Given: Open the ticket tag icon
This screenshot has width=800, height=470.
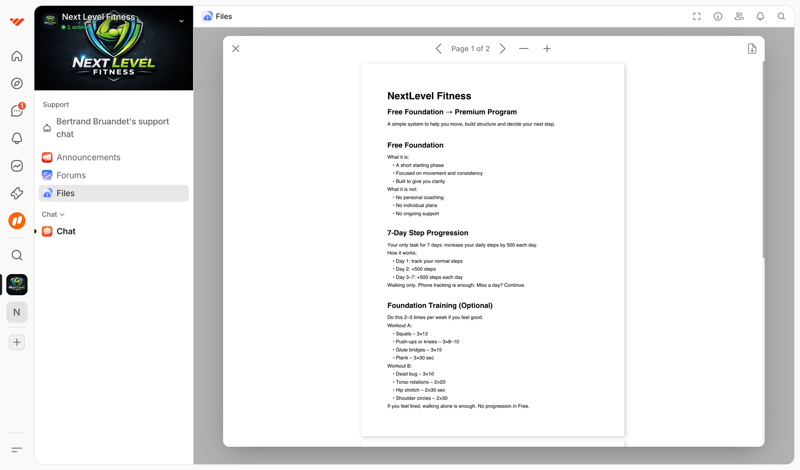Looking at the screenshot, I should (17, 193).
